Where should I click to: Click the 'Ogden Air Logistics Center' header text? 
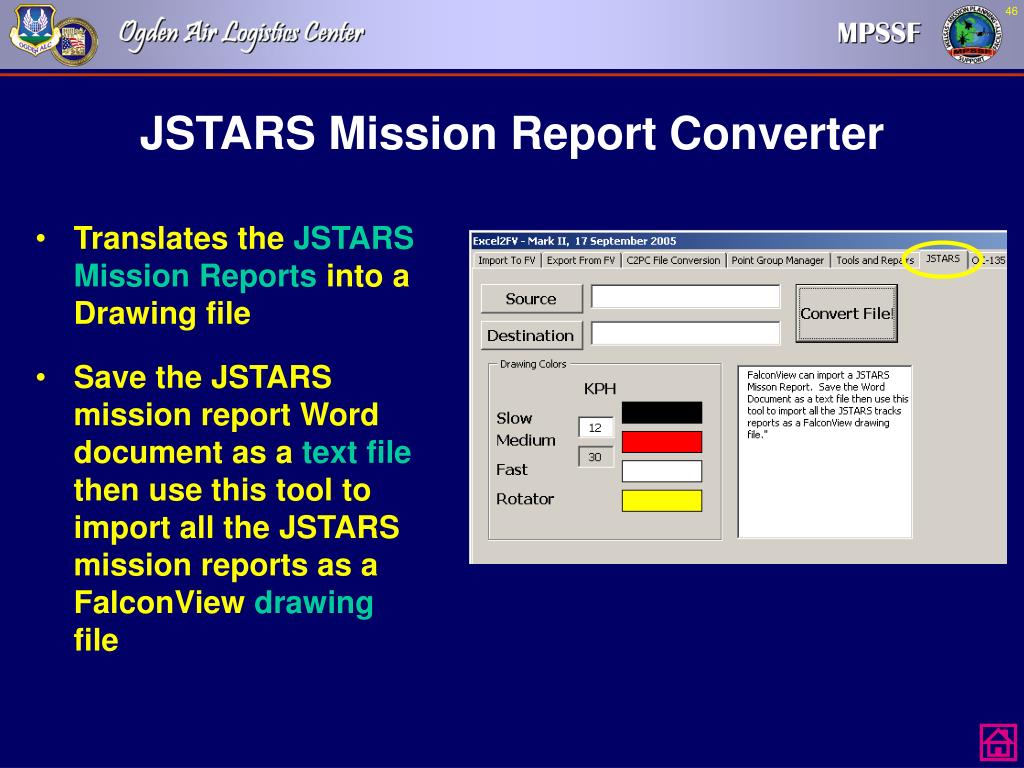click(242, 33)
